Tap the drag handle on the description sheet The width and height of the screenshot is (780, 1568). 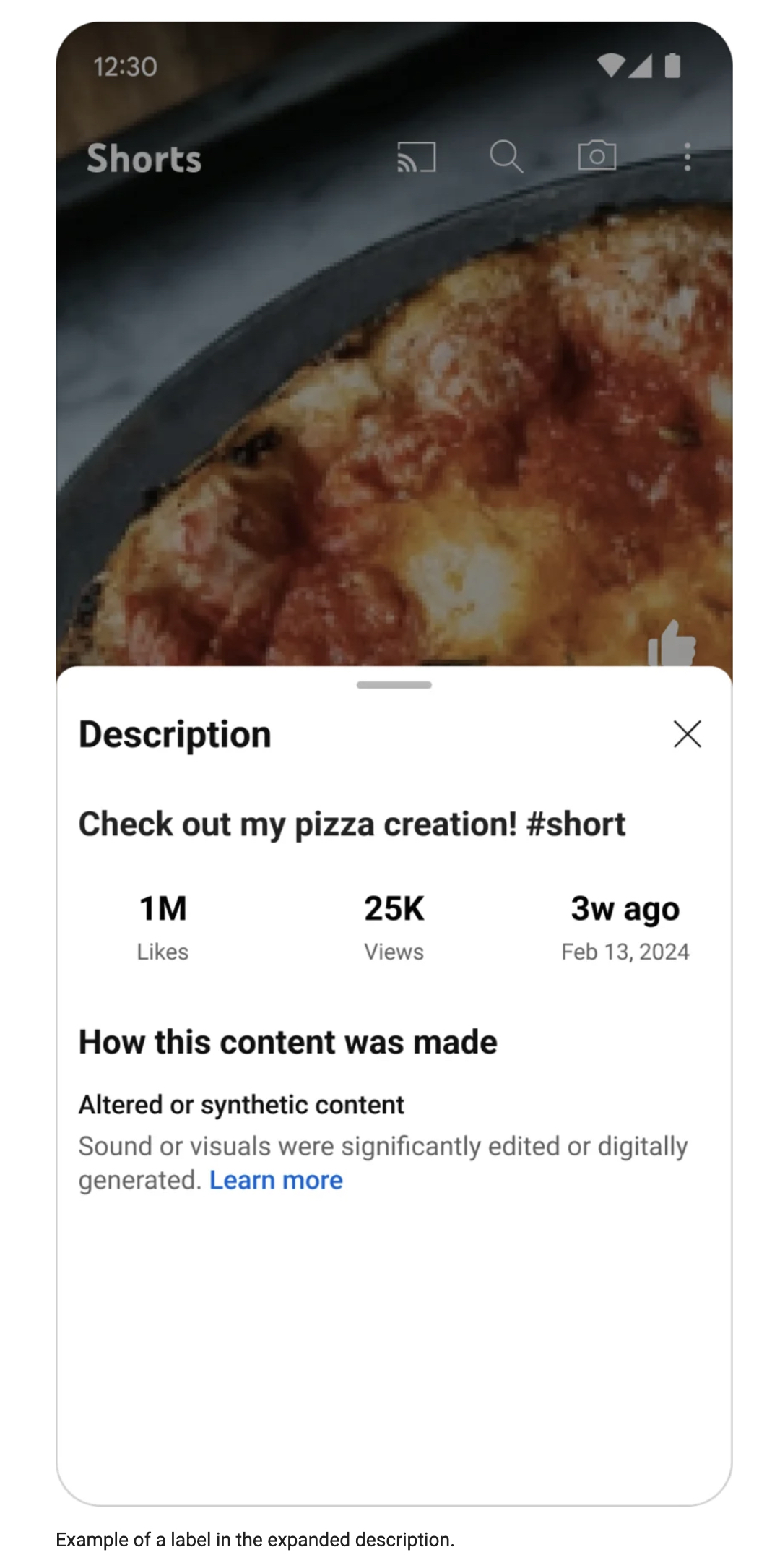click(x=394, y=685)
